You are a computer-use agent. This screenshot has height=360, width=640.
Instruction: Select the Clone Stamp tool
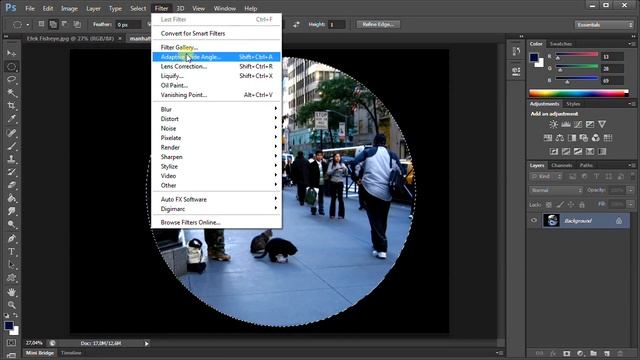point(11,159)
